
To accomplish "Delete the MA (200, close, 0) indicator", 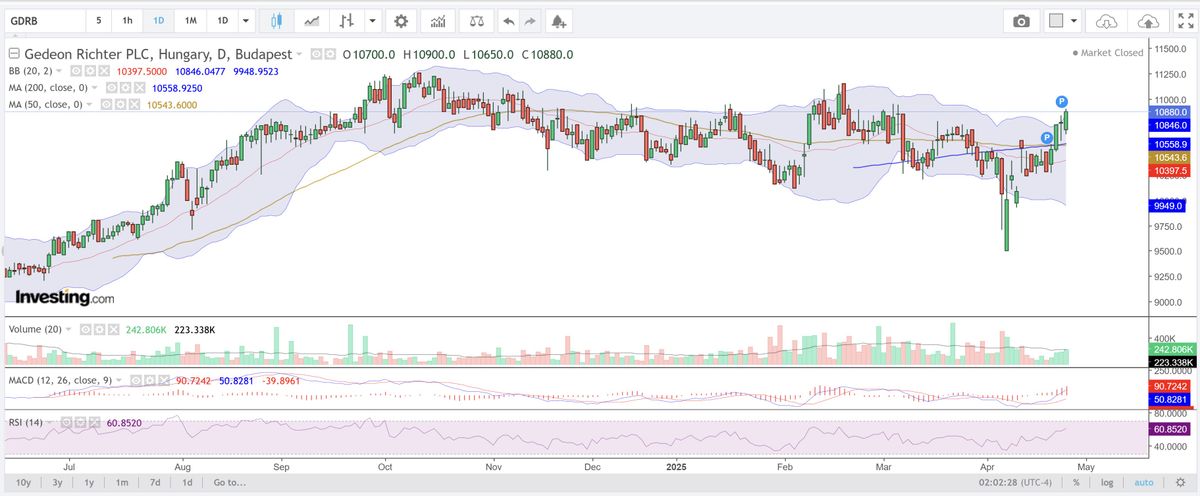I will click(x=139, y=87).
